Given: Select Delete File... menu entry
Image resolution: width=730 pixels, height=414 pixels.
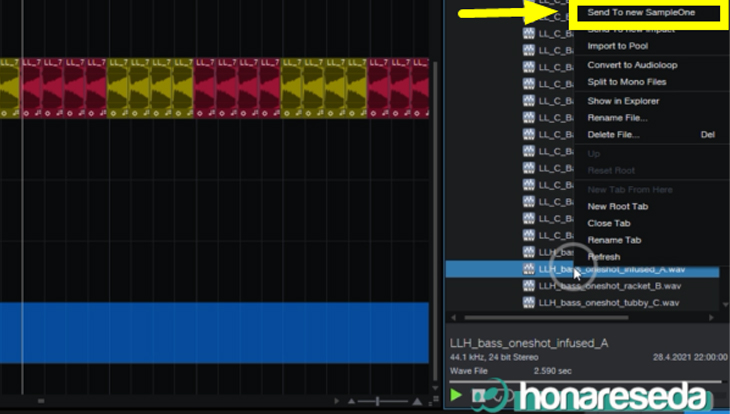Looking at the screenshot, I should click(613, 135).
